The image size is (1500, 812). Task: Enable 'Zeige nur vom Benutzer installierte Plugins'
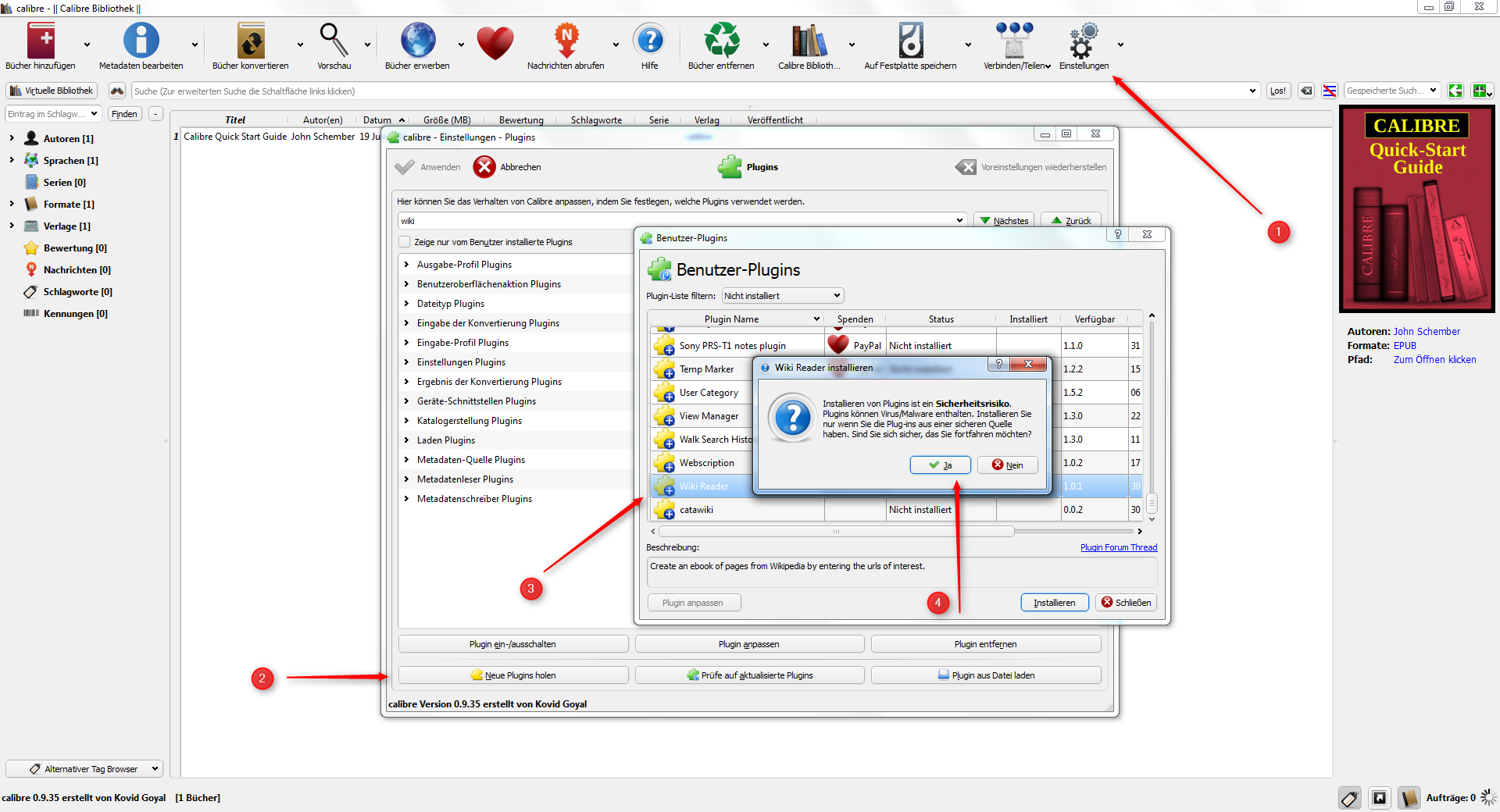[x=405, y=242]
